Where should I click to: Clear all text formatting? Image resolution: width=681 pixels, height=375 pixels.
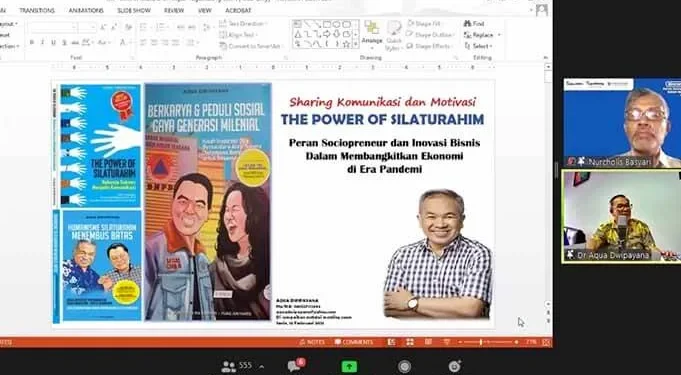click(x=128, y=27)
